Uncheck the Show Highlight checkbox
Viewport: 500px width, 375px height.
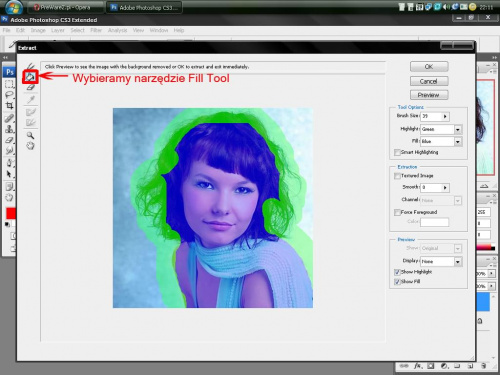point(397,272)
